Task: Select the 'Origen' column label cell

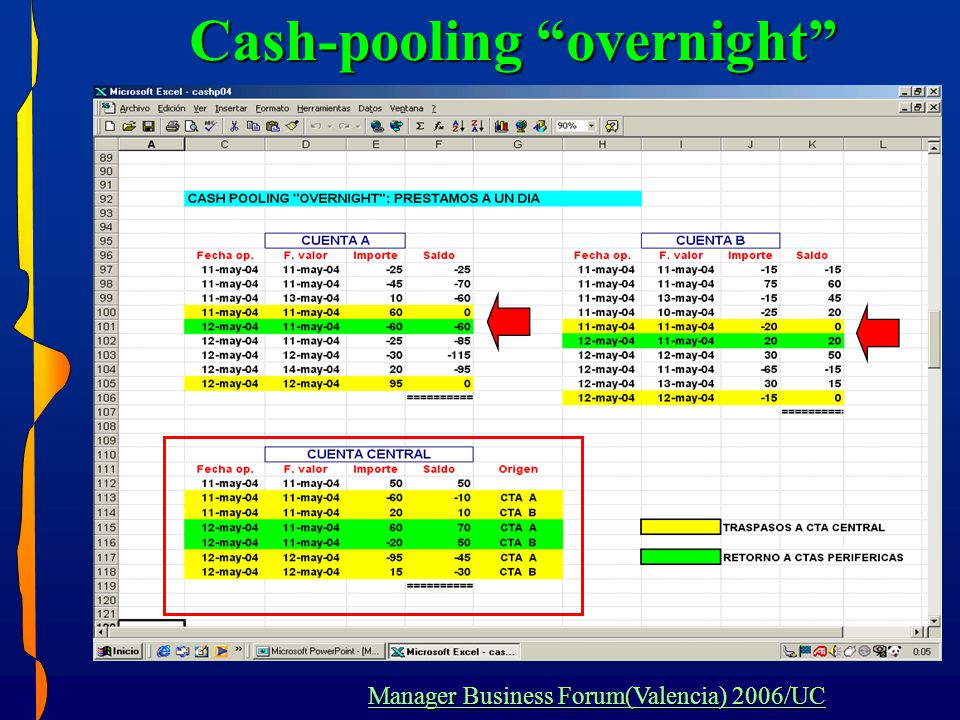Action: (x=518, y=469)
